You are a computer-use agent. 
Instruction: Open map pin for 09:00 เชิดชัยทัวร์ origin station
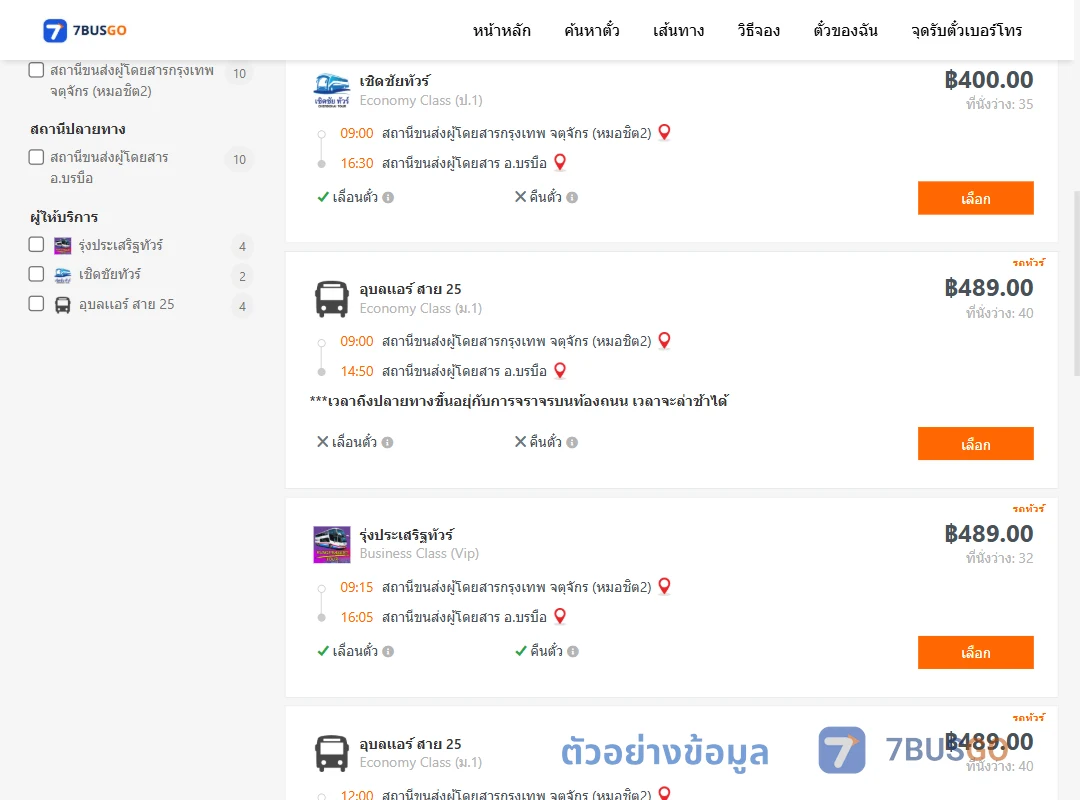tap(665, 132)
